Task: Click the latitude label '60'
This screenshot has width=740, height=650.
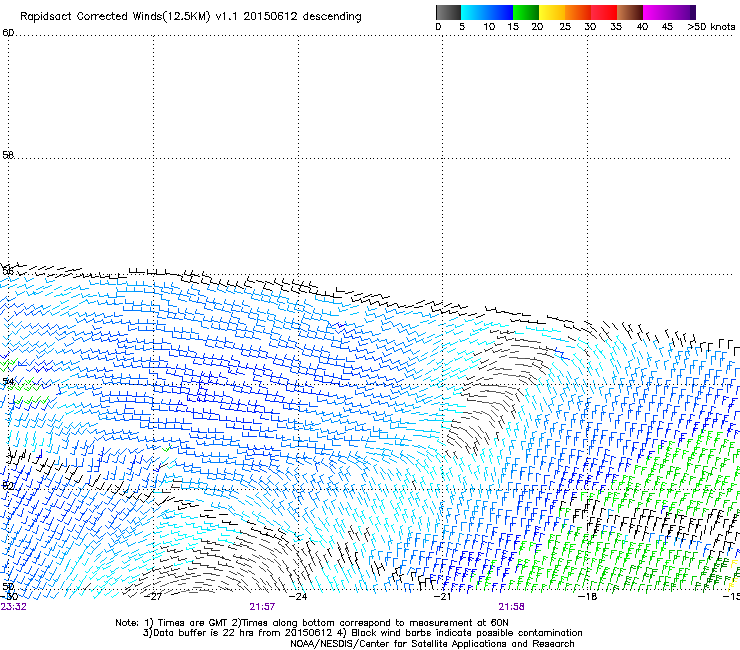Action: tap(8, 33)
